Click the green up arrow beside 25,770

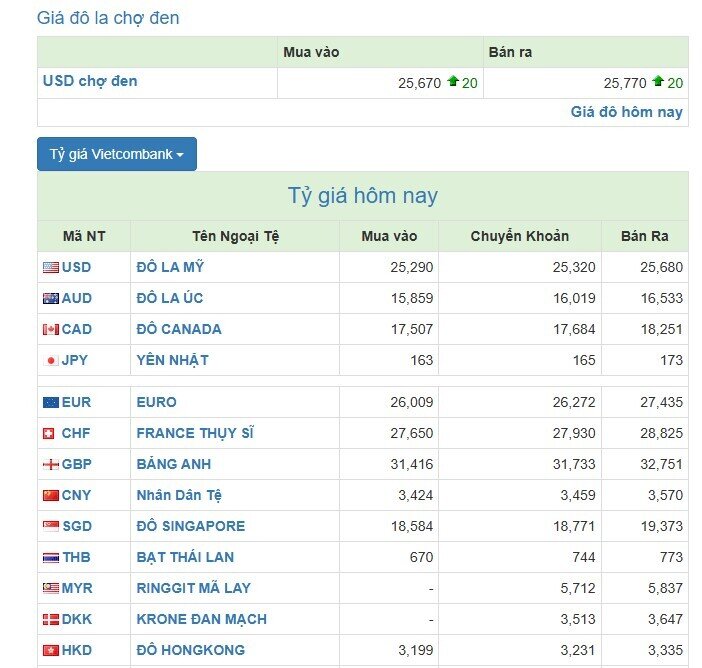pos(658,81)
